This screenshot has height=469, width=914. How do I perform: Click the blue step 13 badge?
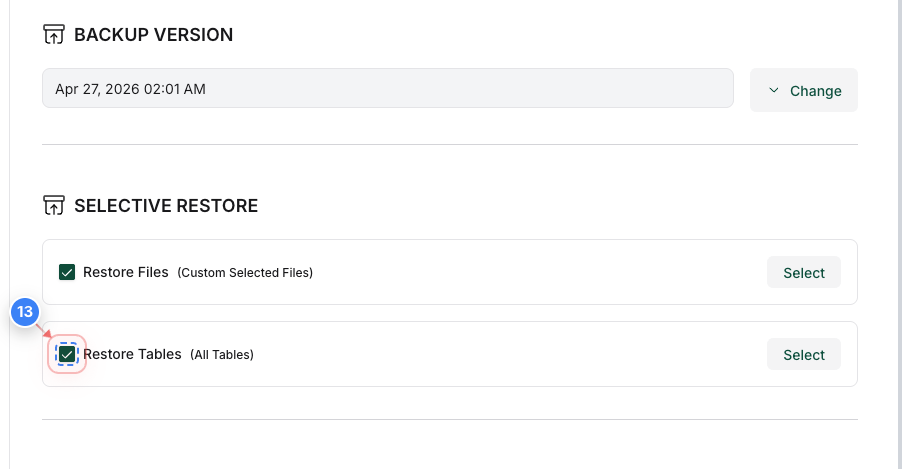coord(25,312)
